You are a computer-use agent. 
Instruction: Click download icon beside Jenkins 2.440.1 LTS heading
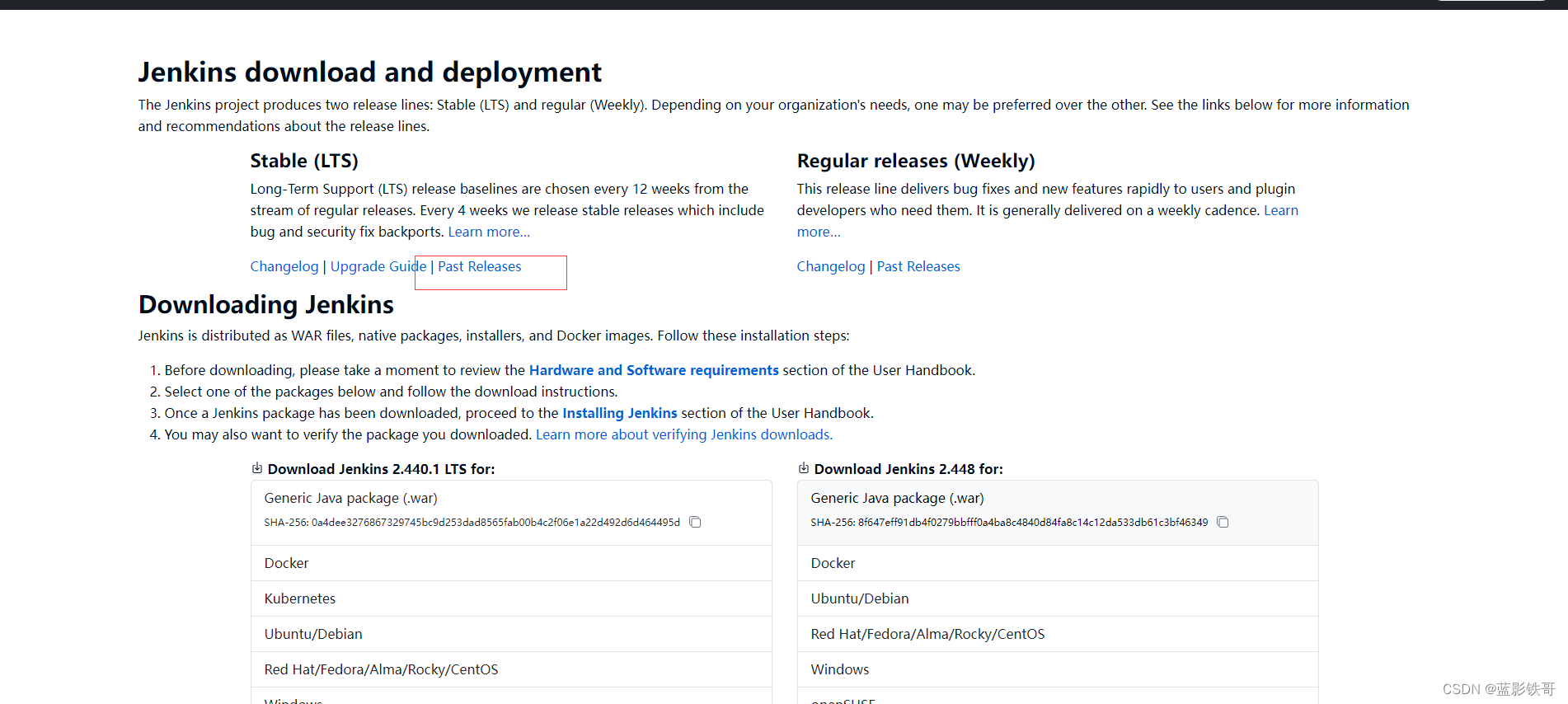point(257,468)
